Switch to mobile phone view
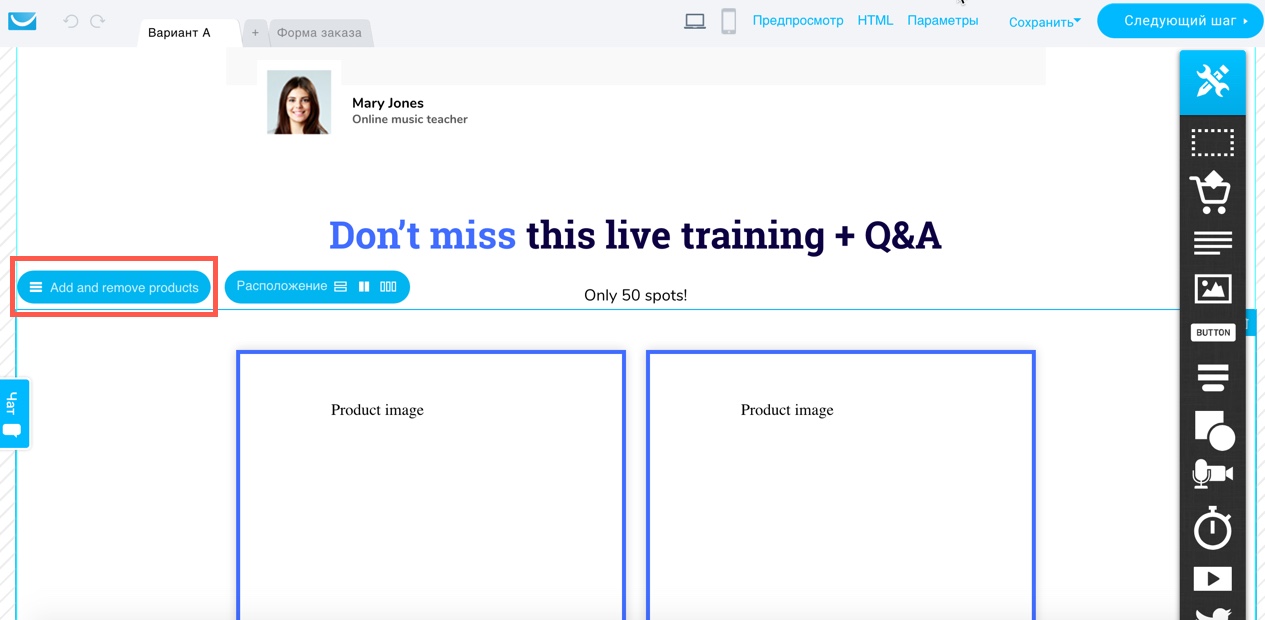Viewport: 1265px width, 620px height. [729, 21]
